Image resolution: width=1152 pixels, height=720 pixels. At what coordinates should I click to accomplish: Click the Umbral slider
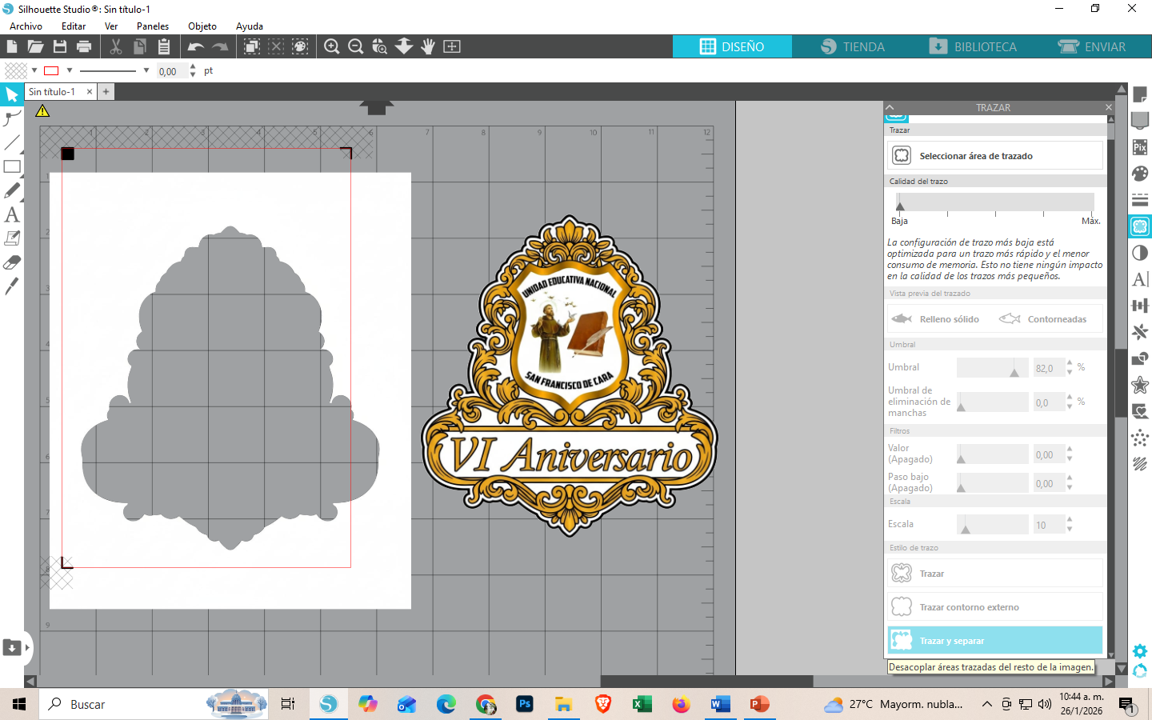992,367
